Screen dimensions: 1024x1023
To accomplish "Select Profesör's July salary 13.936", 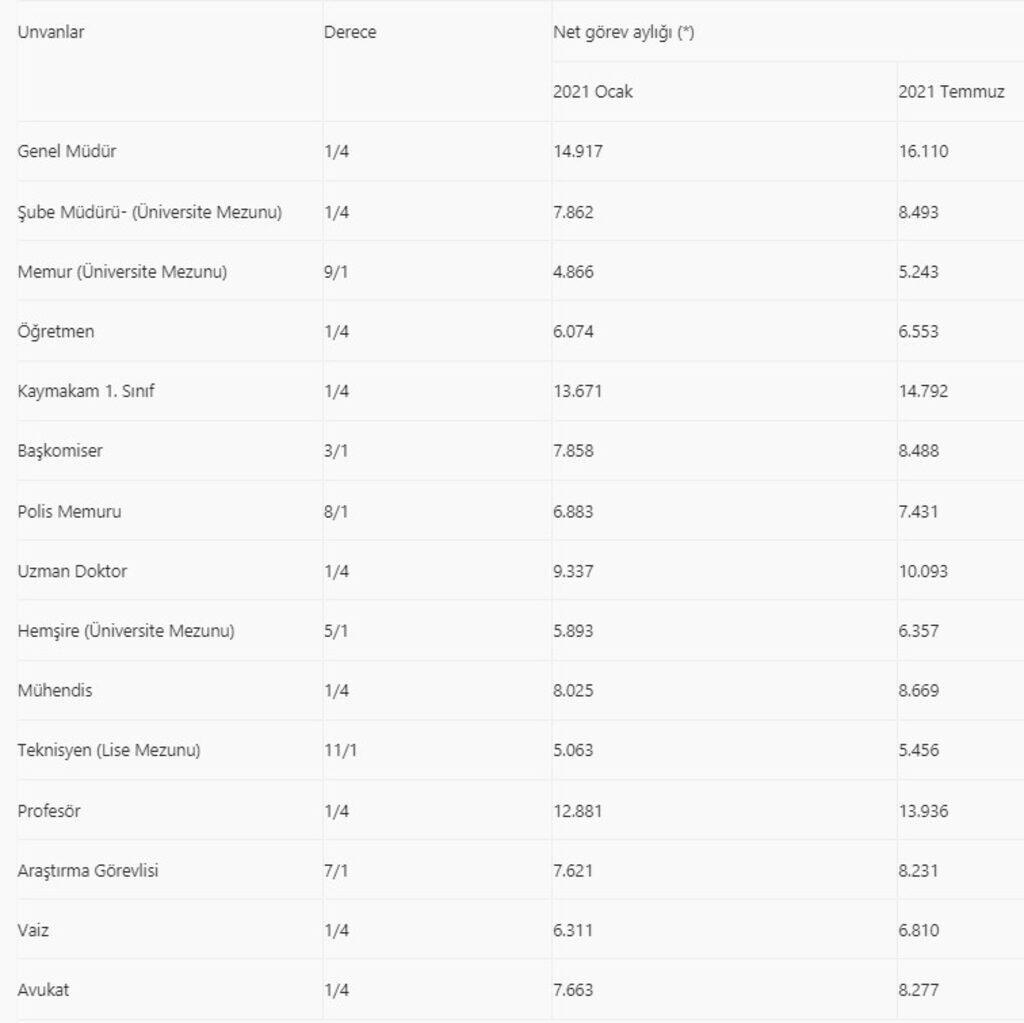I will pyautogui.click(x=923, y=811).
